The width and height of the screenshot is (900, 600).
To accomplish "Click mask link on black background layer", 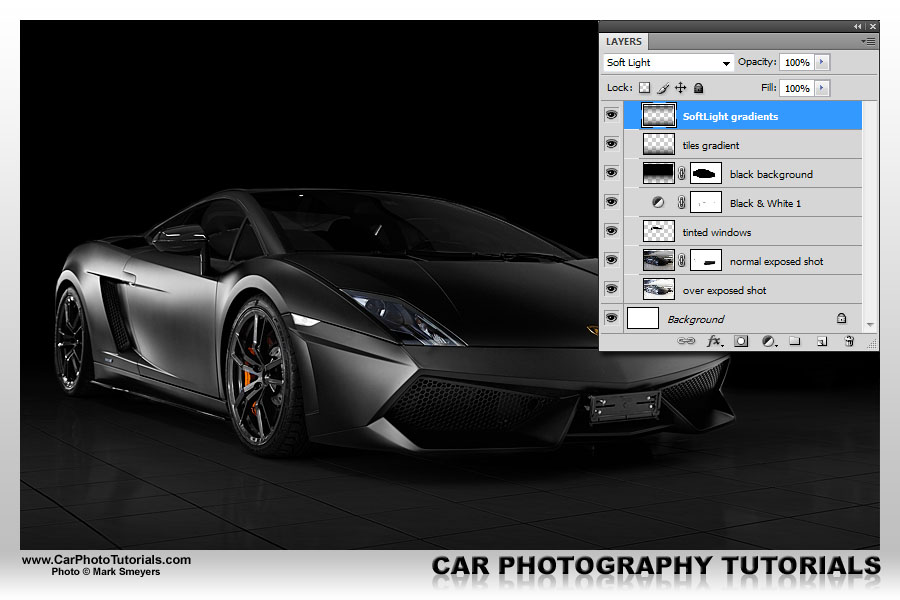I will point(681,173).
